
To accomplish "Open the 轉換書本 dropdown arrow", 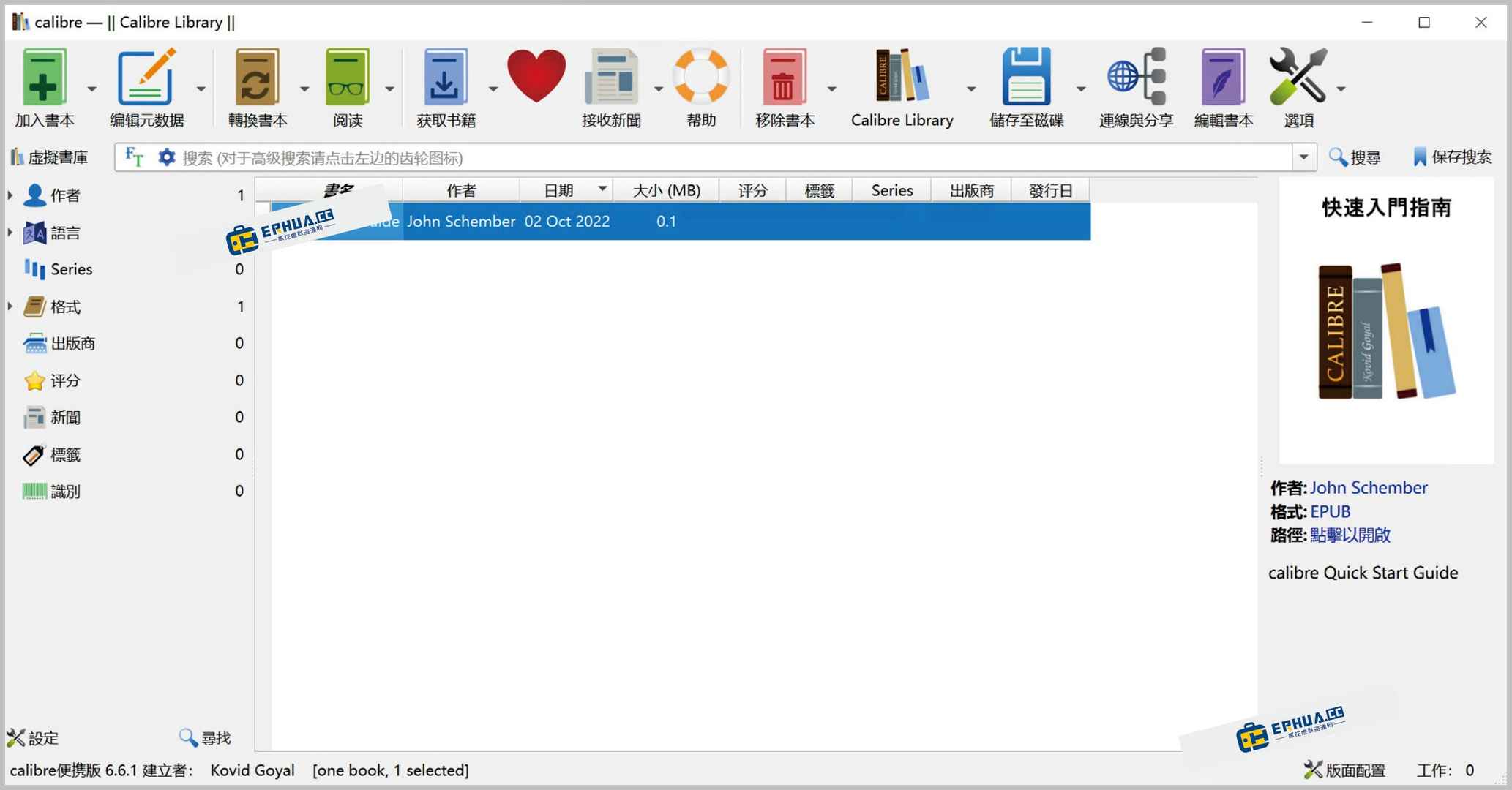I will pos(304,89).
